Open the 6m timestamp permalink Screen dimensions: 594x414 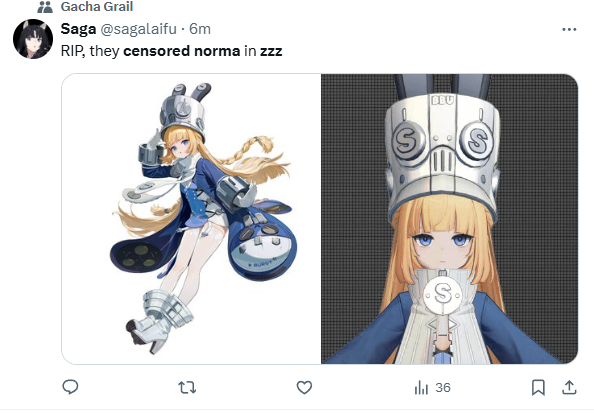pyautogui.click(x=200, y=29)
